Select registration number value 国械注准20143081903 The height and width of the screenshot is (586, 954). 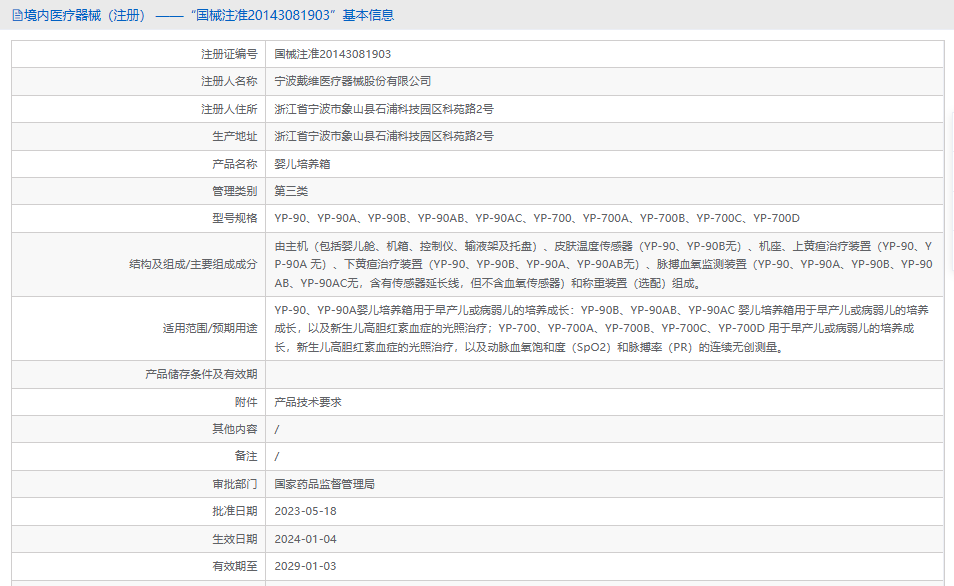[x=333, y=54]
